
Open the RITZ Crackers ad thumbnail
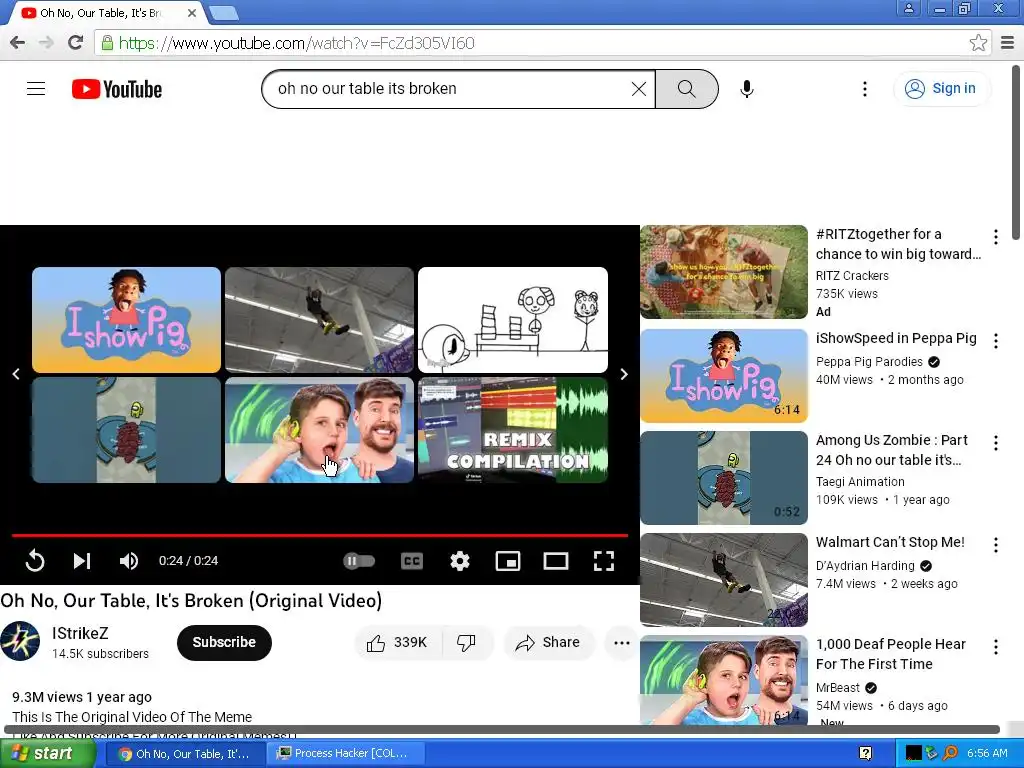(x=724, y=272)
